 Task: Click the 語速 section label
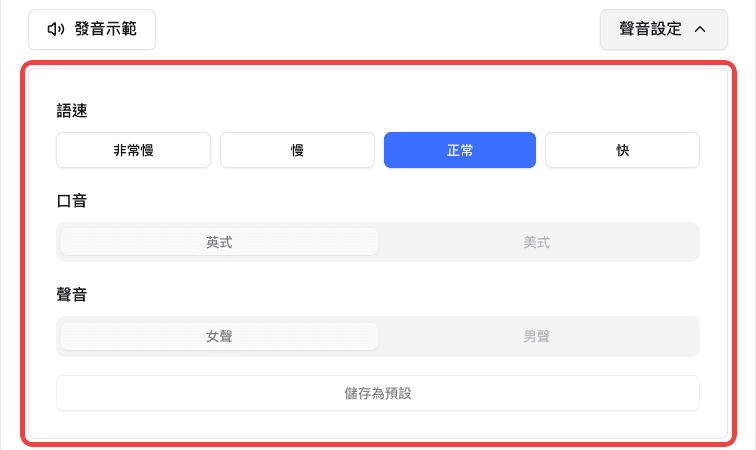point(72,111)
